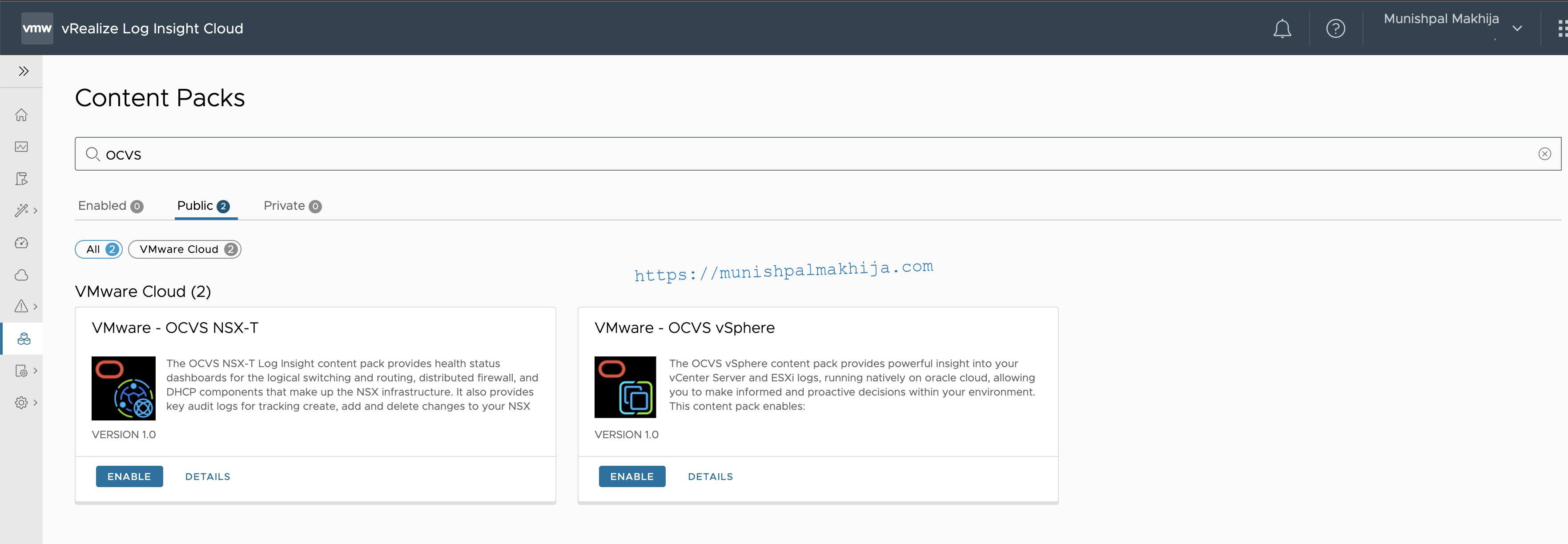This screenshot has width=1568, height=544.
Task: Open the alerts warning triangle icon
Action: (x=21, y=306)
